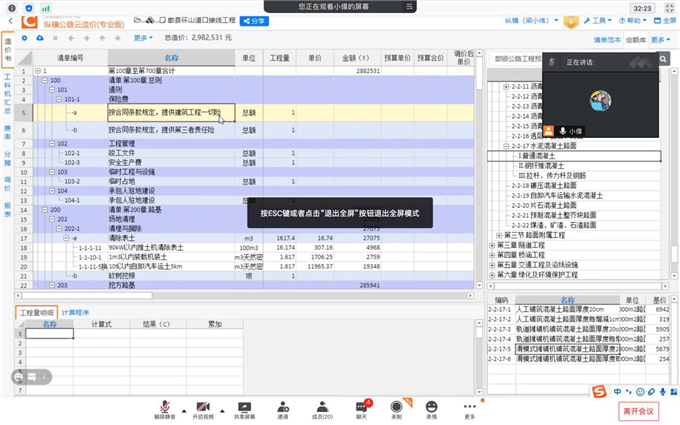Unmute microphone with 解除静音 icon
The height and width of the screenshot is (425, 680).
click(x=164, y=407)
